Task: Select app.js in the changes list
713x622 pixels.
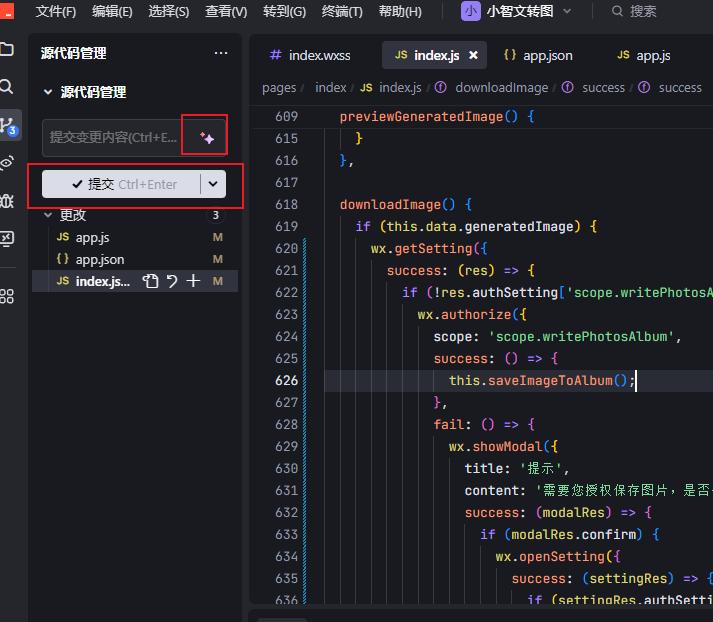Action: [x=92, y=237]
